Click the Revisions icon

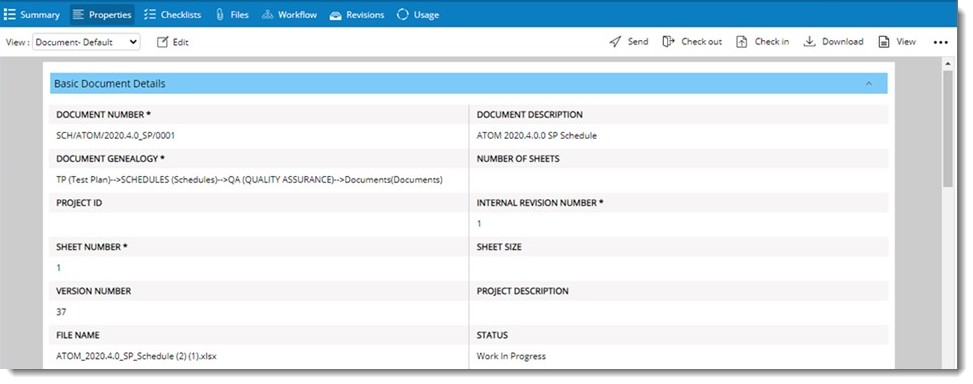336,15
